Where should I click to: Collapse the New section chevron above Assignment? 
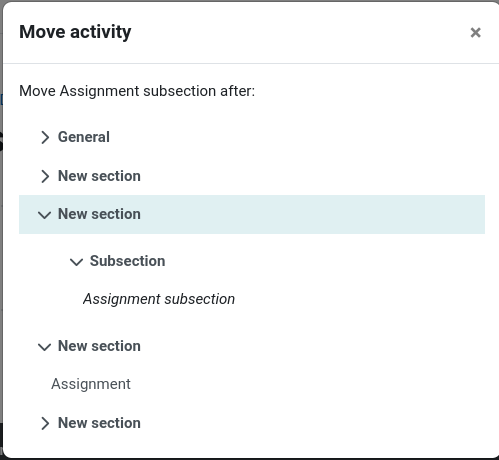[x=44, y=347]
